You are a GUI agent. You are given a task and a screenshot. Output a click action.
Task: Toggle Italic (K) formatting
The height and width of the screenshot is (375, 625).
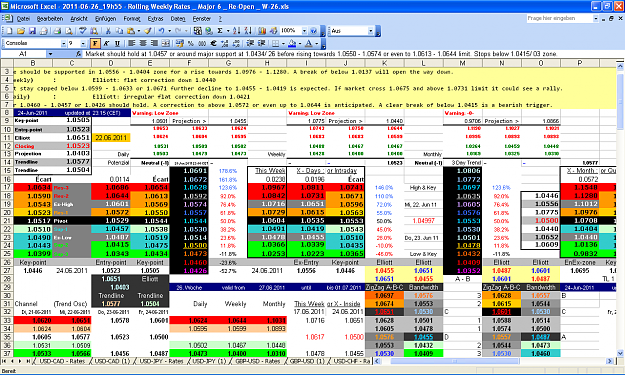tap(106, 43)
